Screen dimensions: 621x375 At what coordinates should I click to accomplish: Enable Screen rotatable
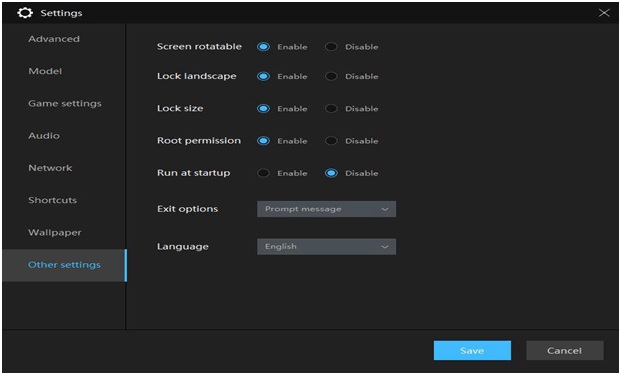pyautogui.click(x=263, y=47)
